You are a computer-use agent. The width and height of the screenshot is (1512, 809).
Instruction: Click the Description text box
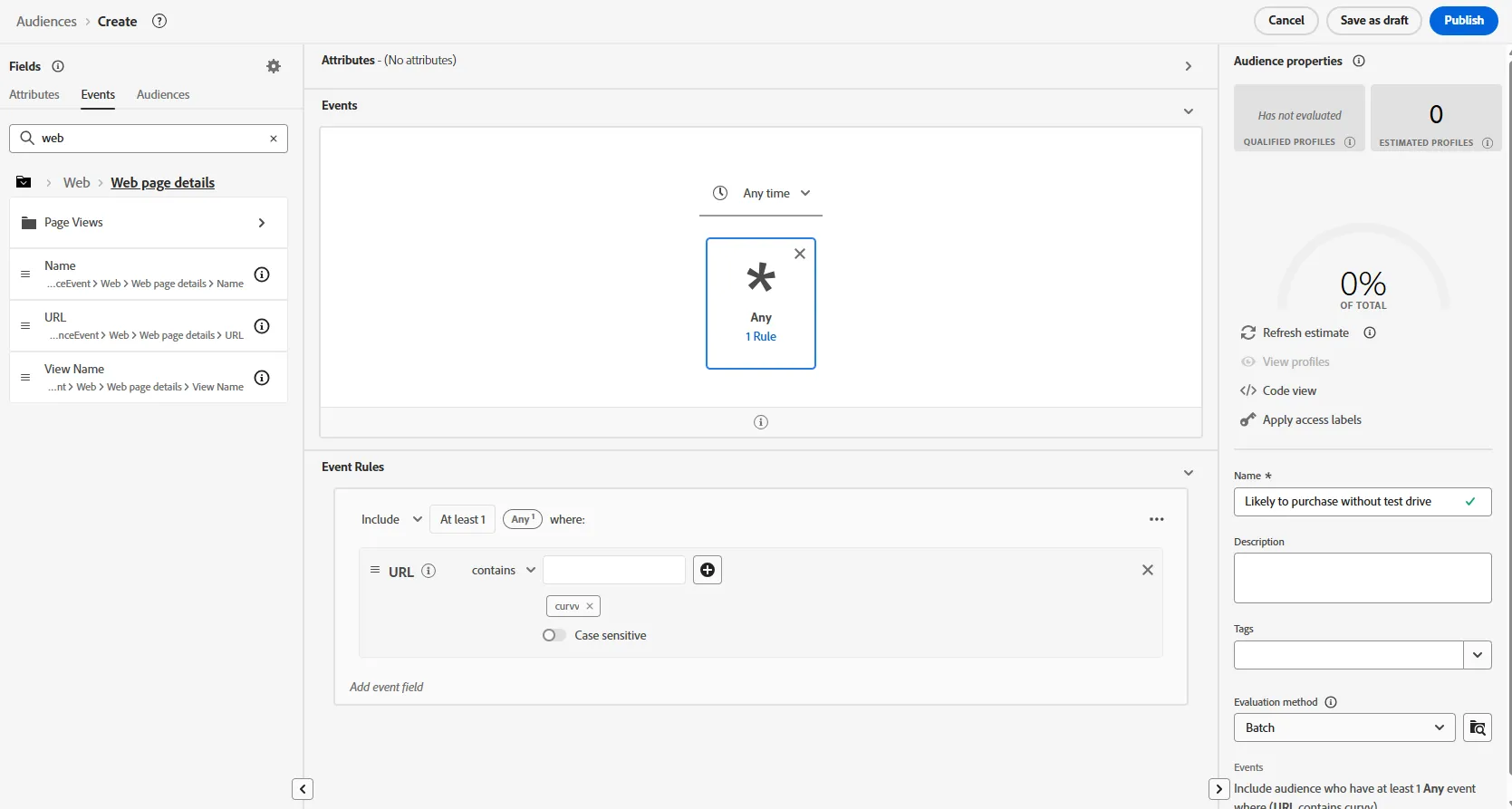point(1363,578)
